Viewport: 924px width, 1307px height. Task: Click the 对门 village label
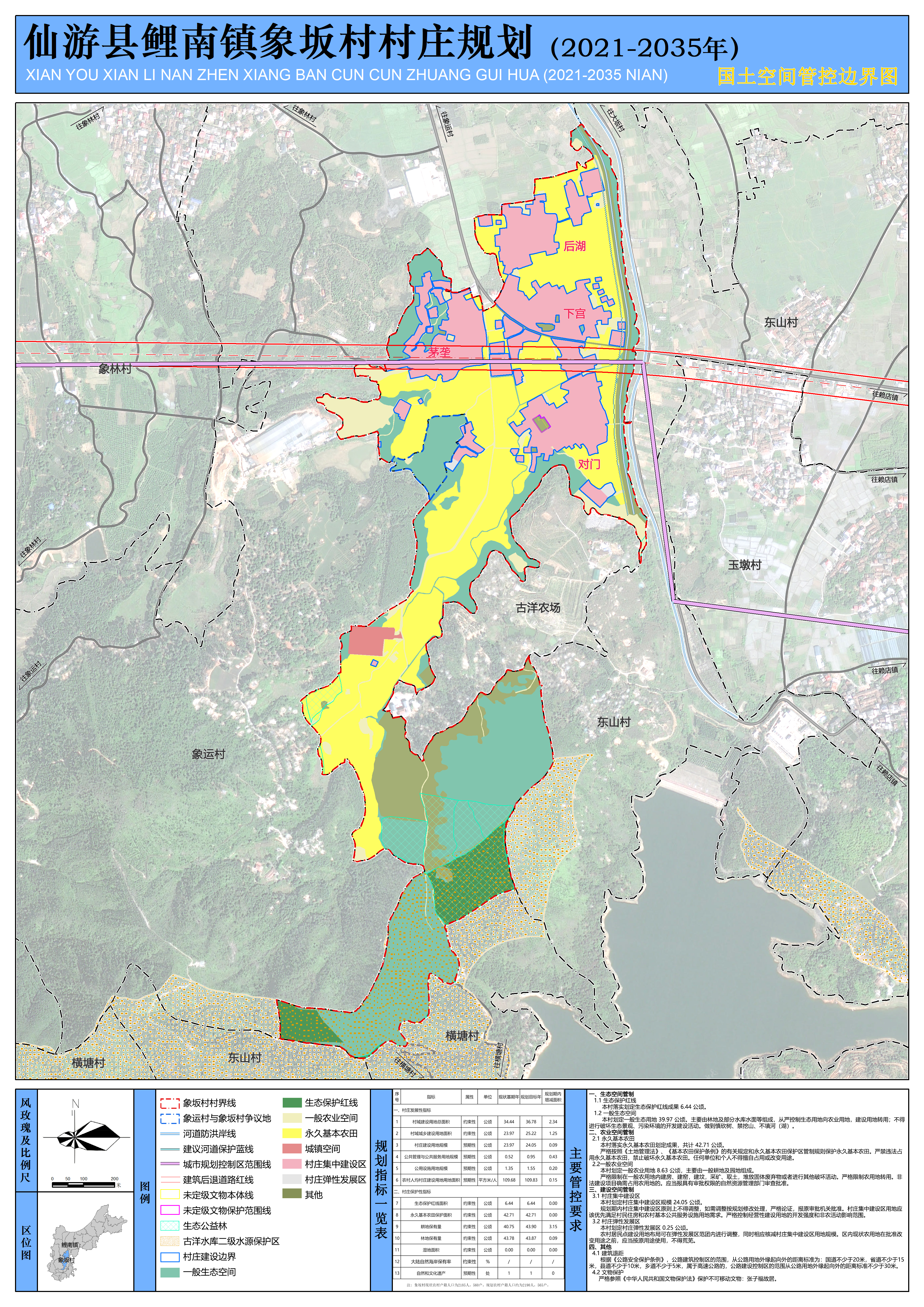[589, 464]
